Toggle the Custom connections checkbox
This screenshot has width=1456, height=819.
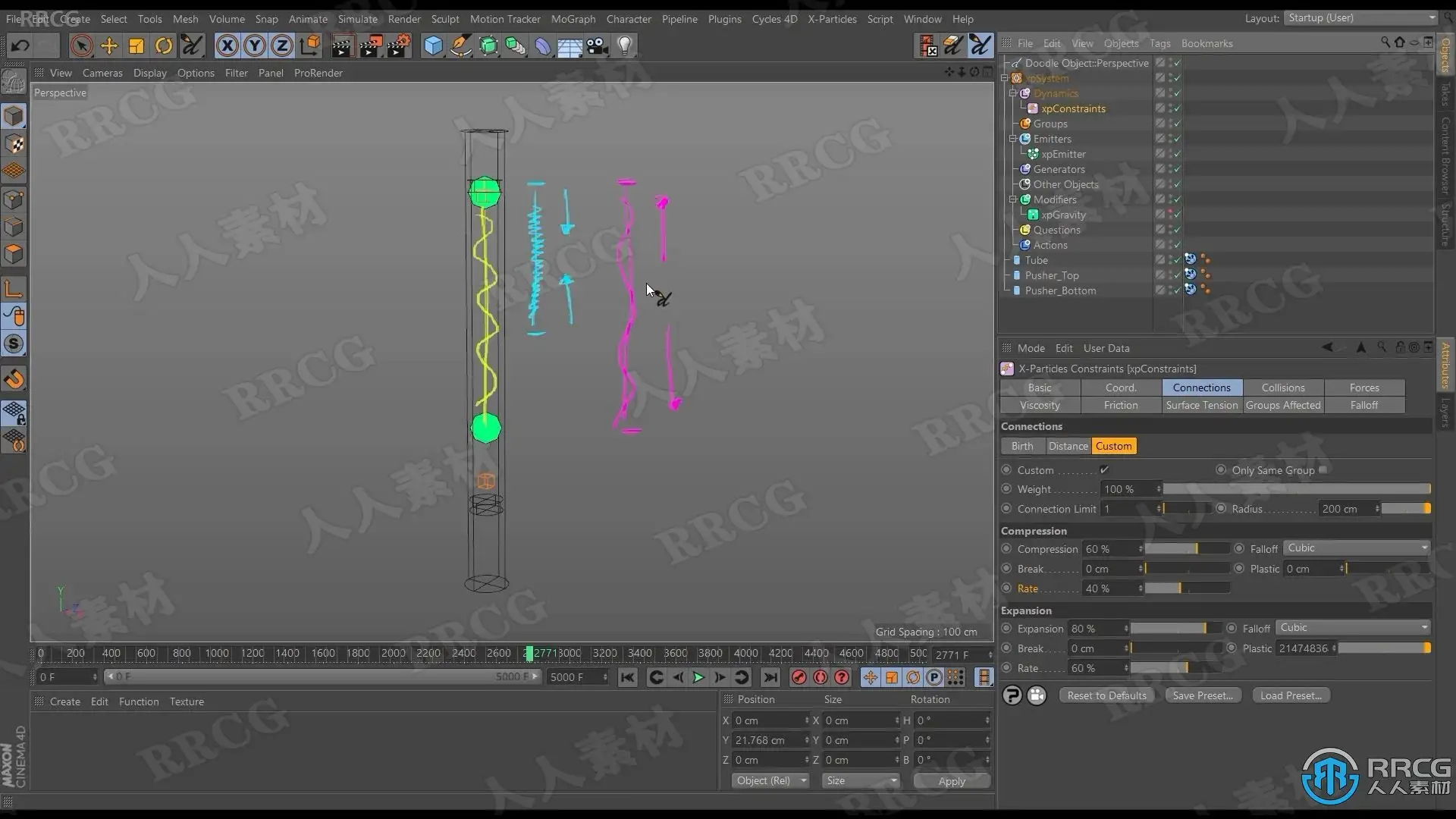click(x=1104, y=470)
